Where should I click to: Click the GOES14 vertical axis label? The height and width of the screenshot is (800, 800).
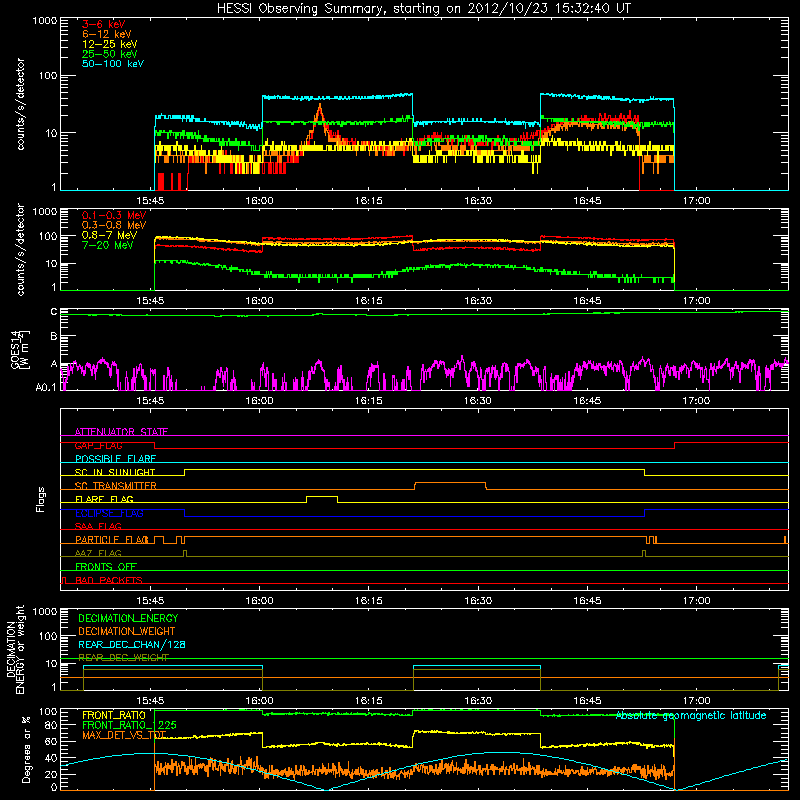[x=20, y=350]
